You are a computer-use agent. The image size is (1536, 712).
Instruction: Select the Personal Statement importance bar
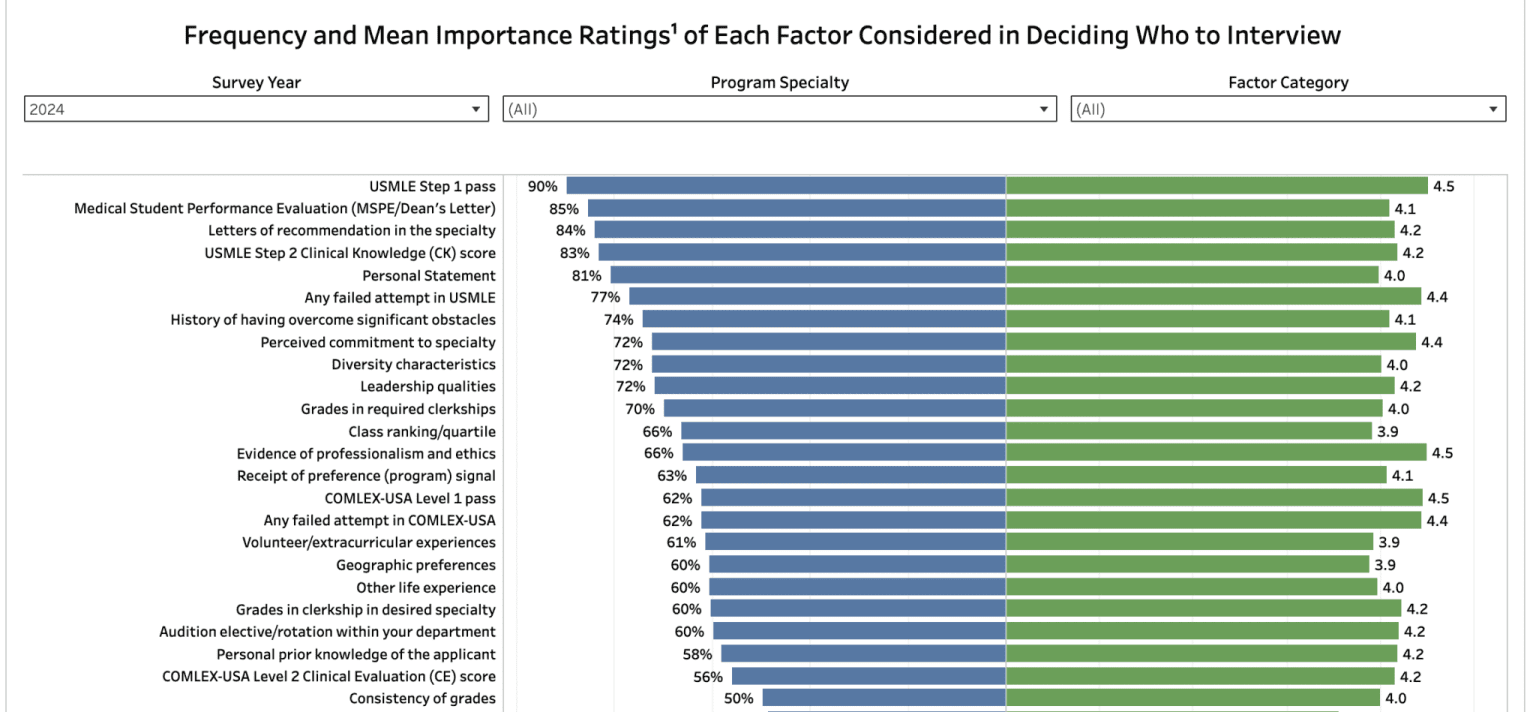click(x=1190, y=275)
